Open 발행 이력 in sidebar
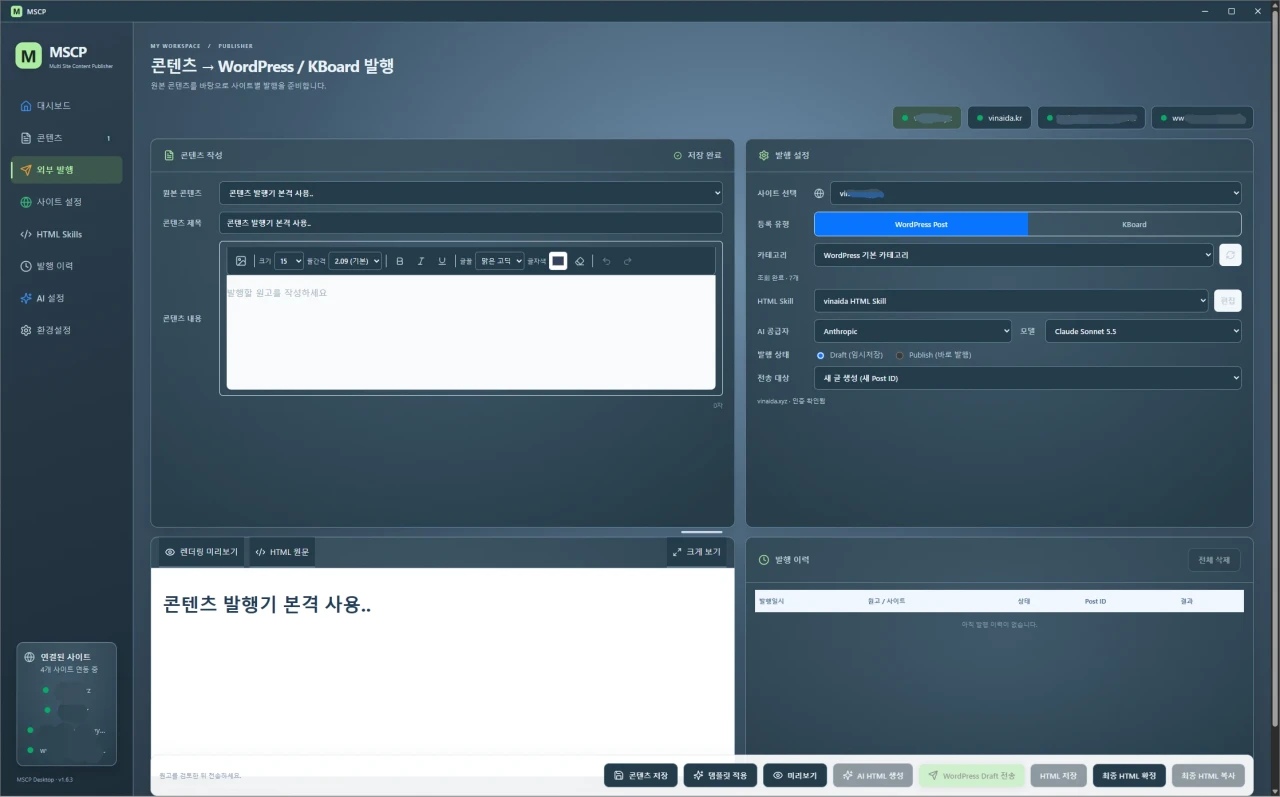Image resolution: width=1280 pixels, height=797 pixels. pyautogui.click(x=66, y=266)
